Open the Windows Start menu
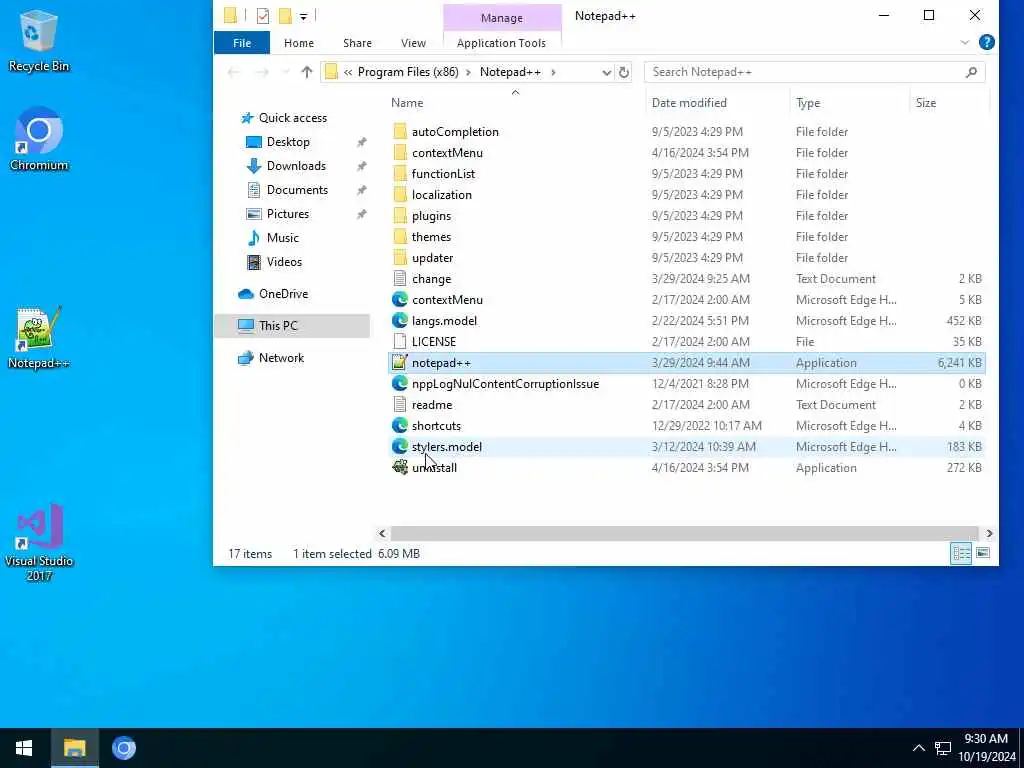The image size is (1024, 768). pyautogui.click(x=24, y=748)
